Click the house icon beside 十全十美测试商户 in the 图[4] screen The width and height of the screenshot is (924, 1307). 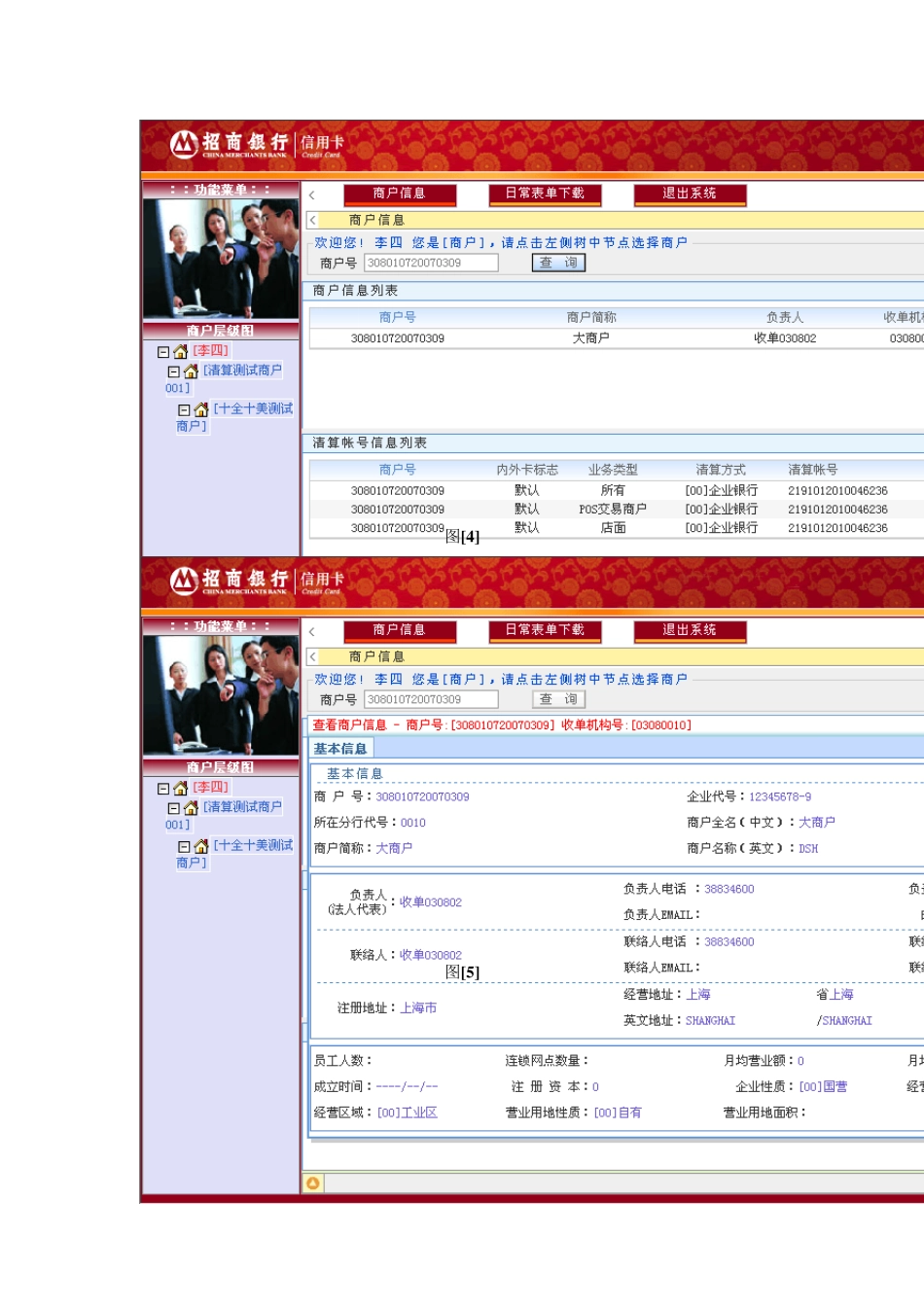click(201, 409)
